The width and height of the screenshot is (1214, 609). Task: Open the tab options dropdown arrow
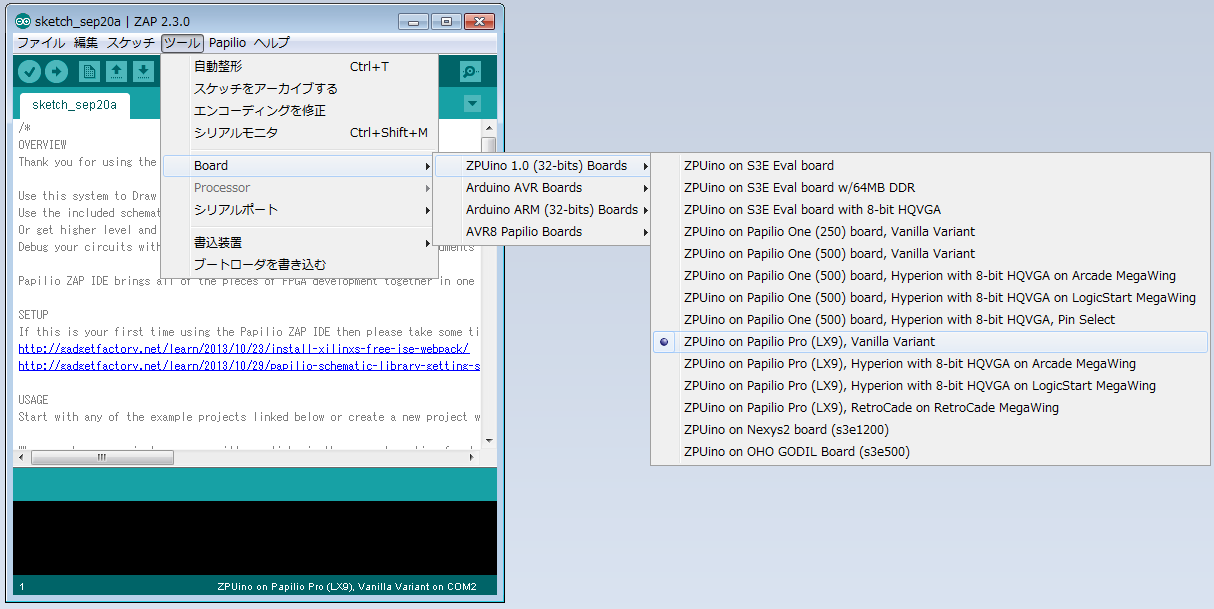point(473,103)
